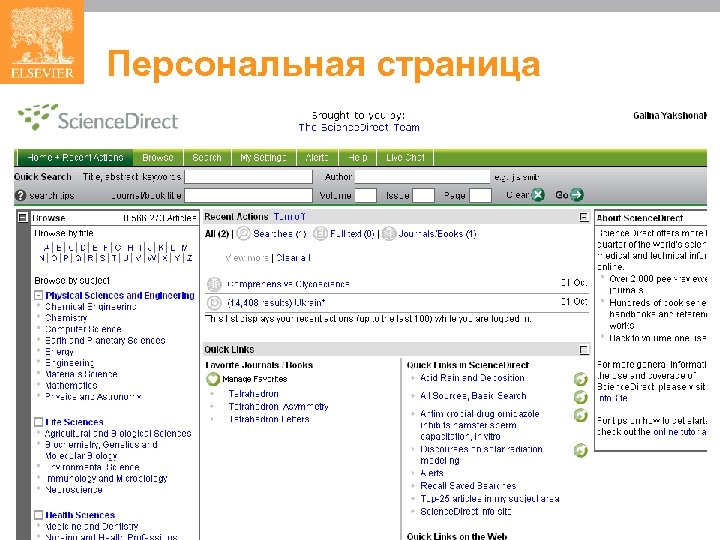Click the Manage Favorites heart icon
Screen dimensions: 720x540
213,379
